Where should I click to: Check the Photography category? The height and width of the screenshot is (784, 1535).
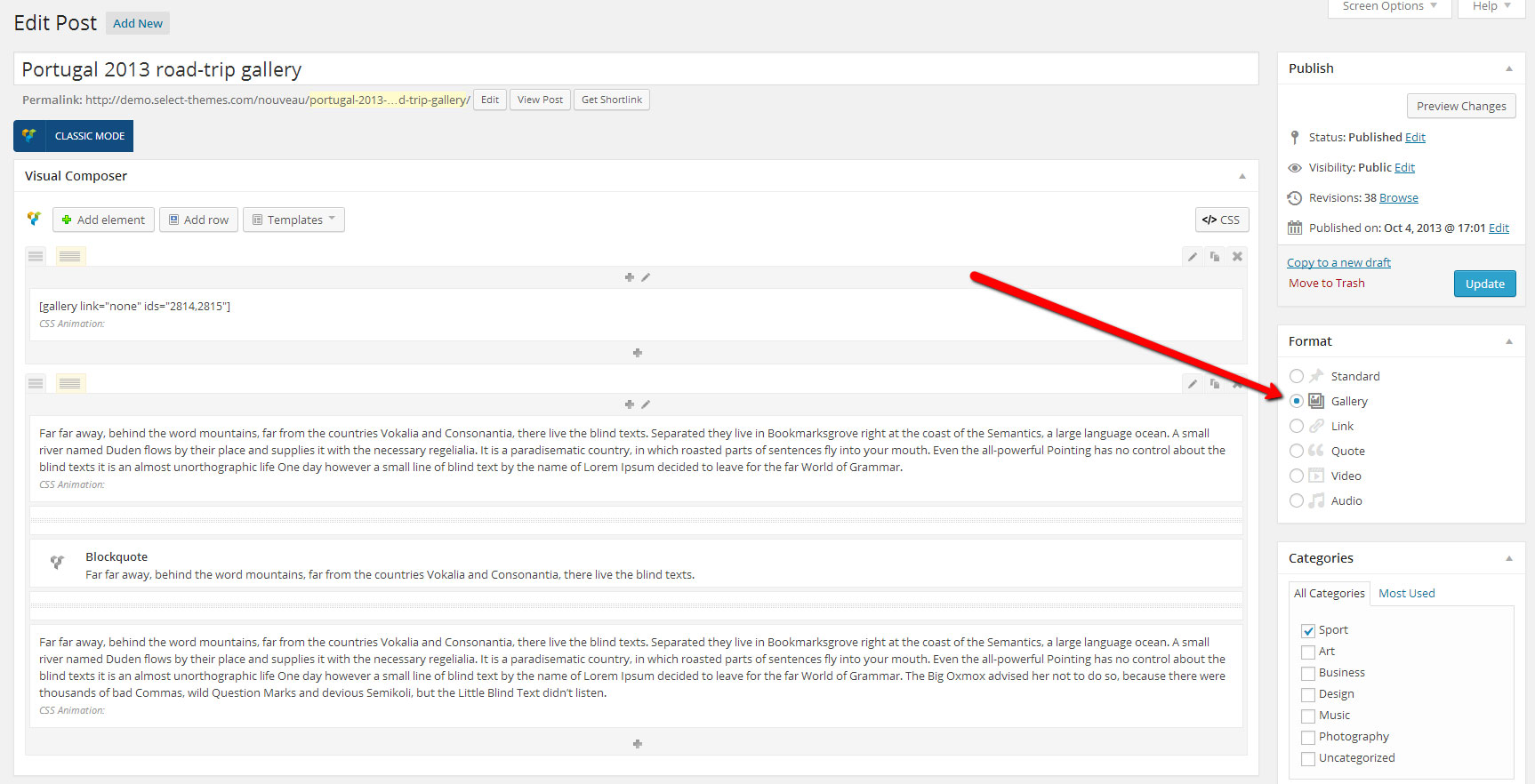[1308, 738]
